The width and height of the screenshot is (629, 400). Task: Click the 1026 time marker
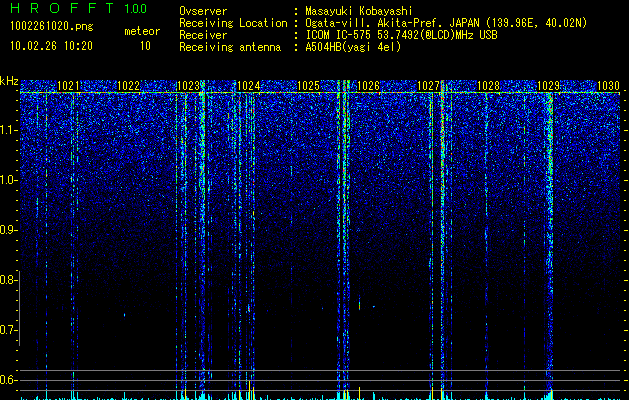[368, 85]
